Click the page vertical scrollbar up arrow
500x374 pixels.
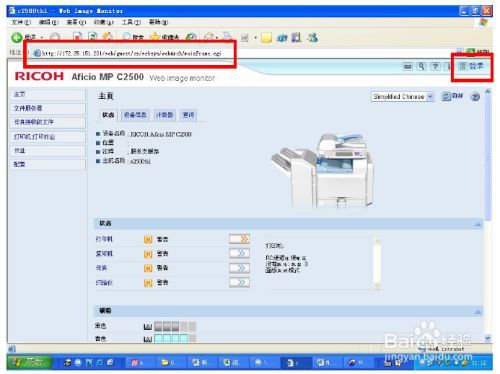pos(488,91)
